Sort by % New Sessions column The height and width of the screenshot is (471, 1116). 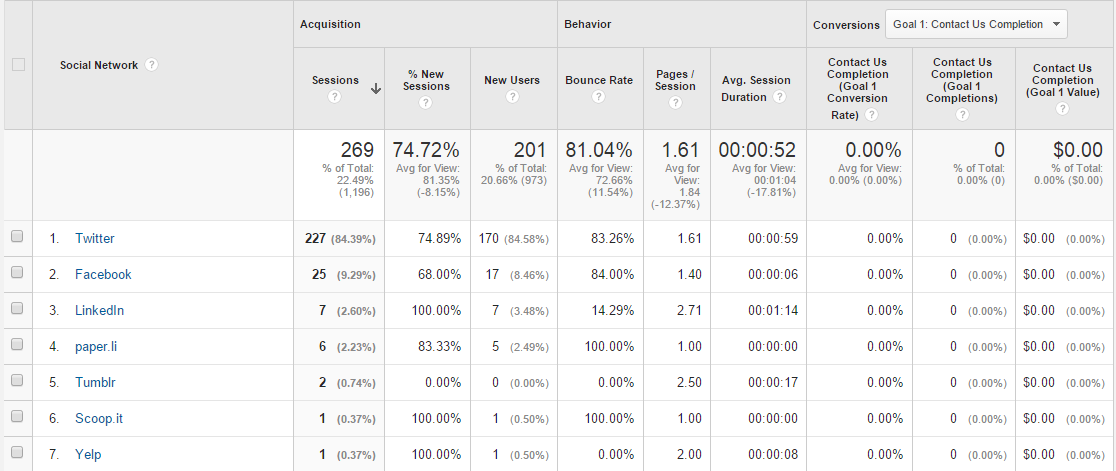[x=426, y=80]
